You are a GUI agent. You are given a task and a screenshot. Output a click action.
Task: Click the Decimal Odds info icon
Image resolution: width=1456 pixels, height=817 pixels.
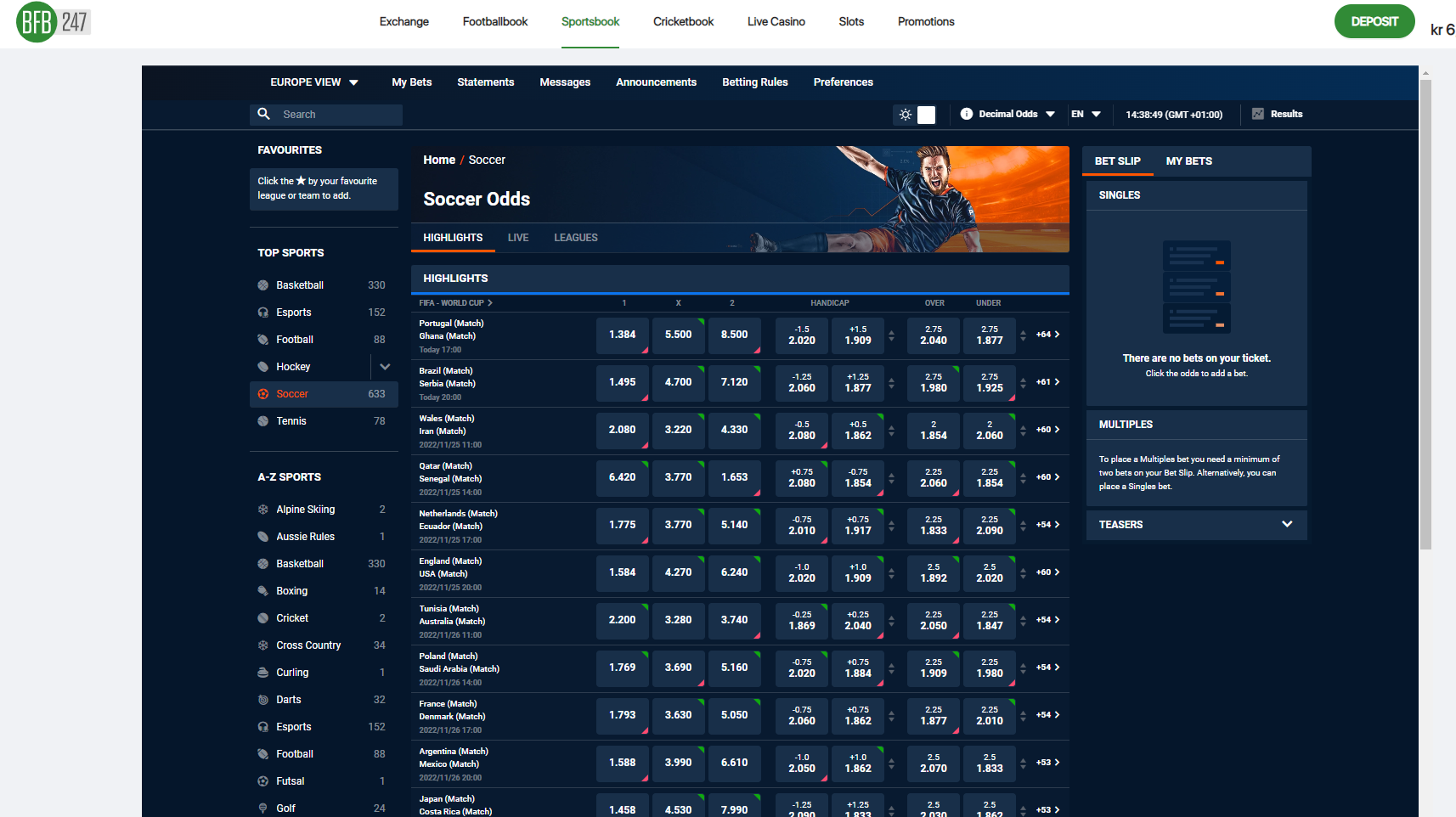coord(966,114)
